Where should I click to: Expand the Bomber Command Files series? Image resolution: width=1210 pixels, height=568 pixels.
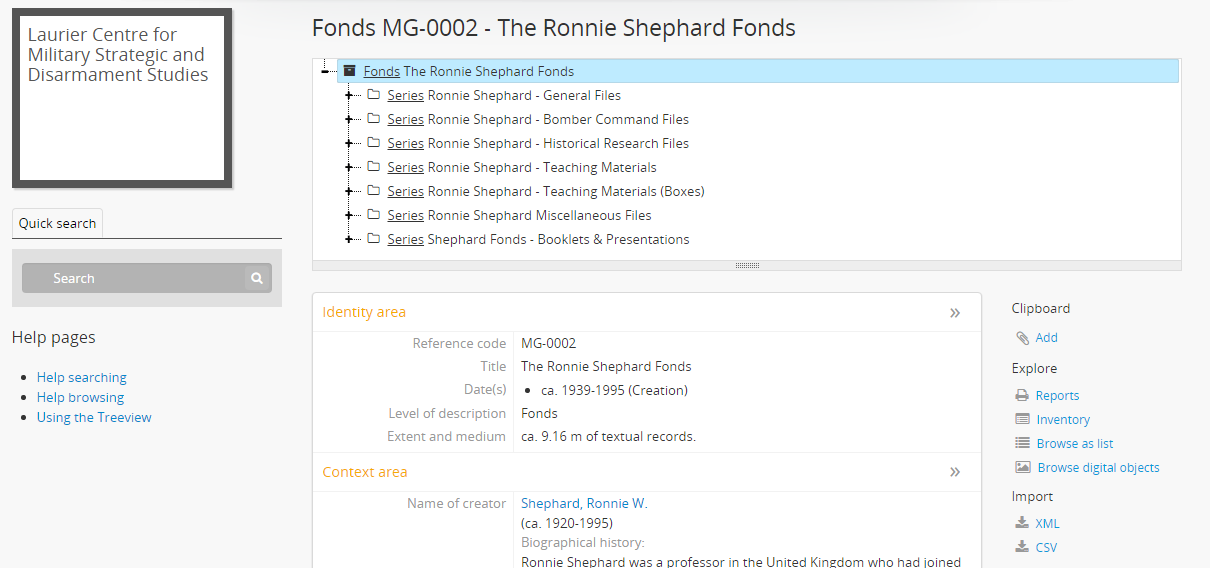[349, 119]
